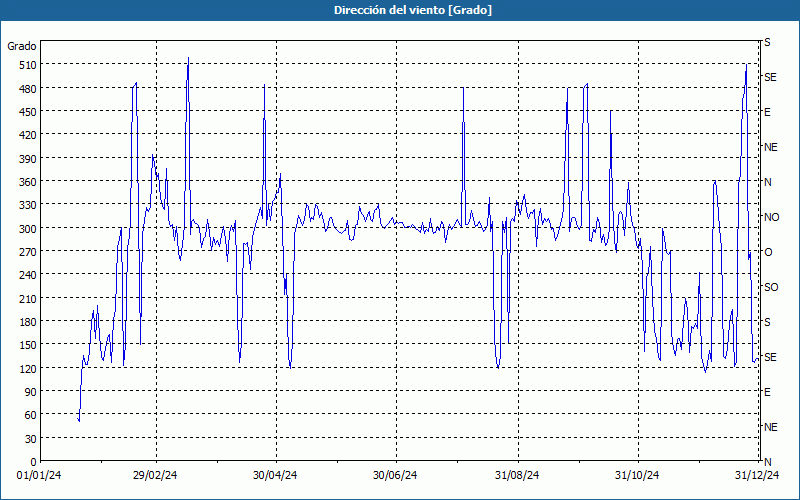Click the '330' y-axis value

[x=27, y=205]
